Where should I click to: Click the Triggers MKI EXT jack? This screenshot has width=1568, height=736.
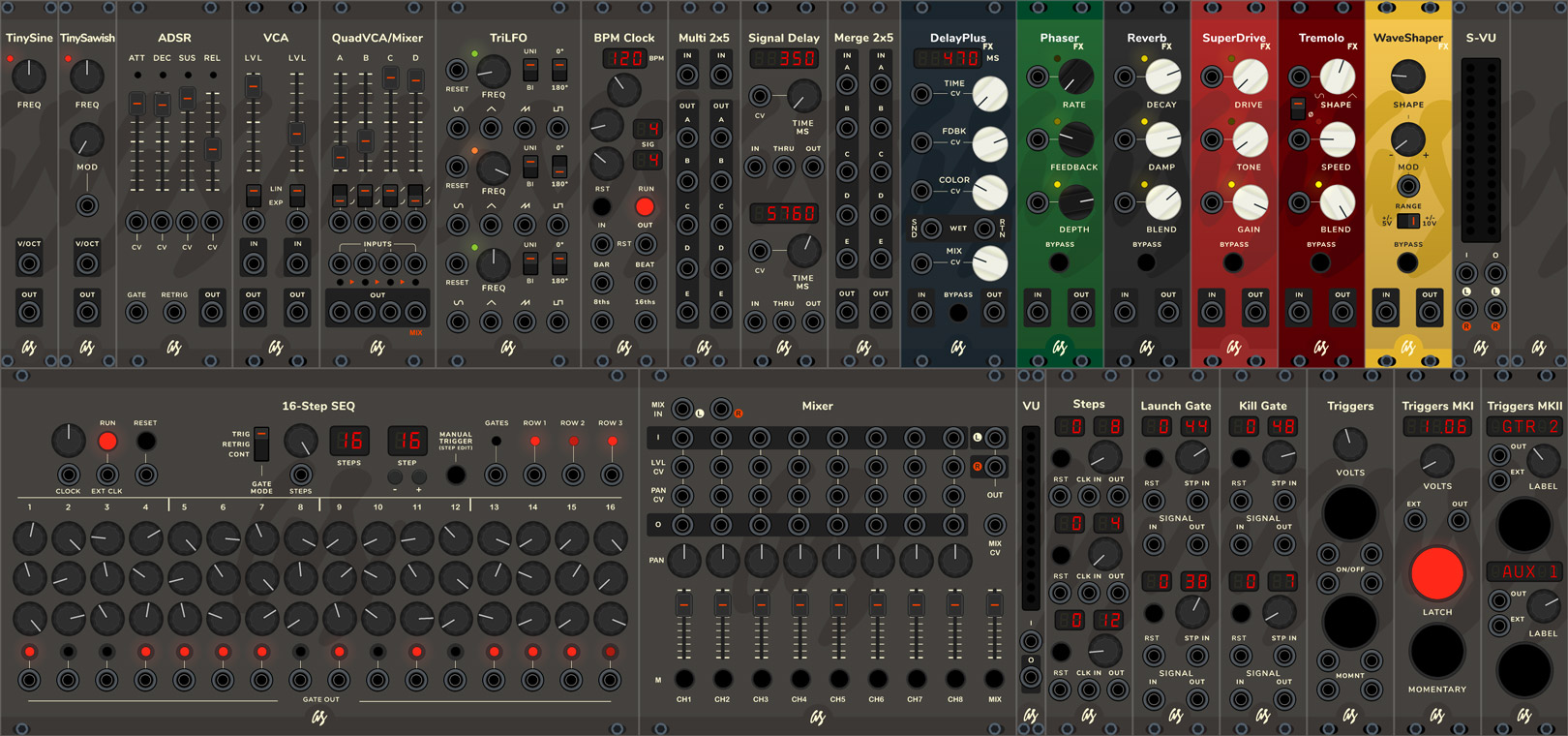pyautogui.click(x=1415, y=521)
